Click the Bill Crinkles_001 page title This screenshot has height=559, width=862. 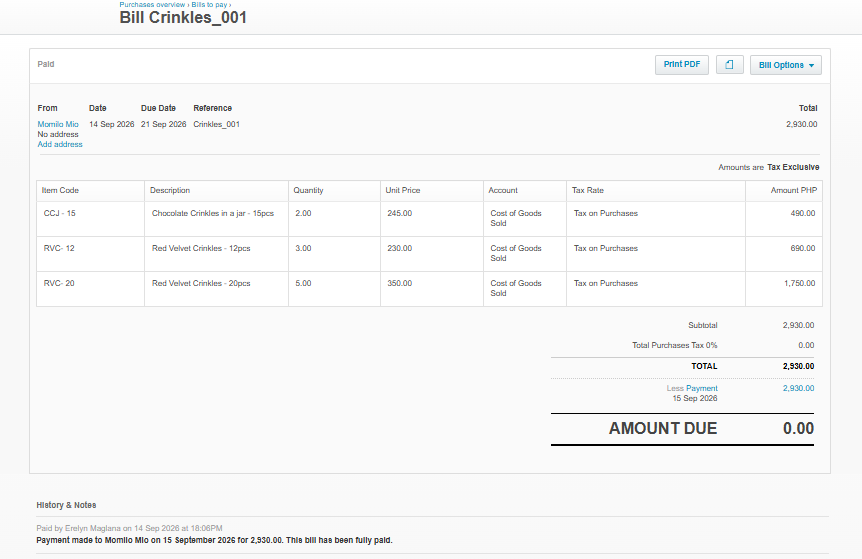[x=183, y=18]
